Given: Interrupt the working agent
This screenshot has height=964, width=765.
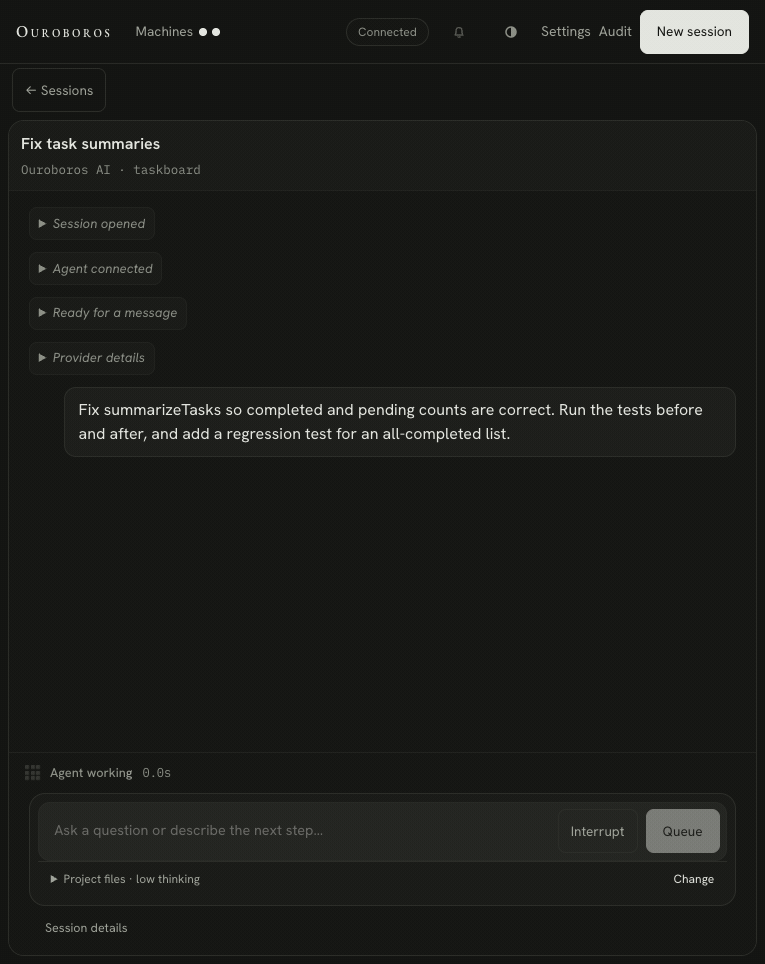Looking at the screenshot, I should 597,831.
